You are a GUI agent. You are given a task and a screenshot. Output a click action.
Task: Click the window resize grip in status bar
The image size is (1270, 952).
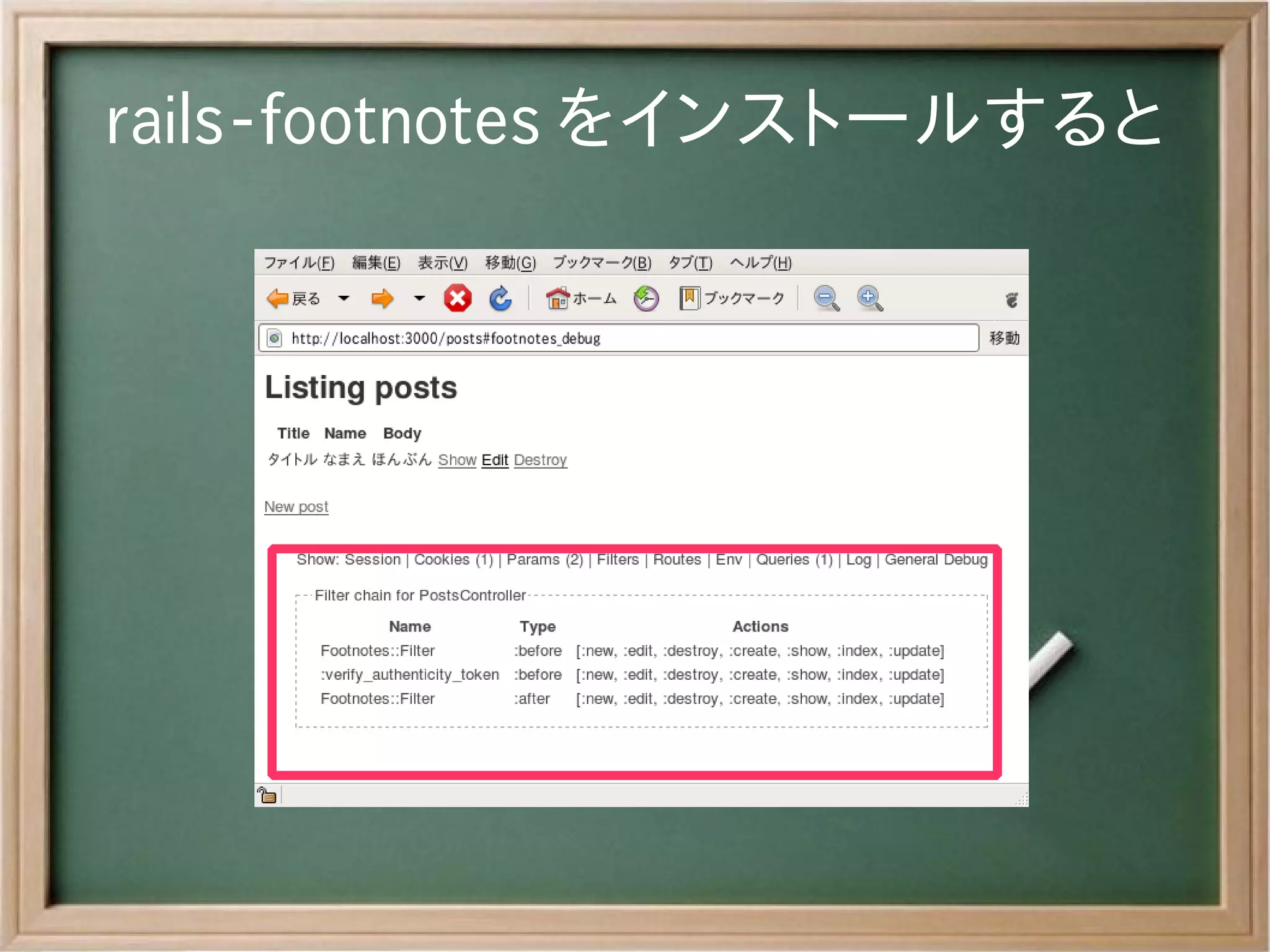pyautogui.click(x=1021, y=799)
